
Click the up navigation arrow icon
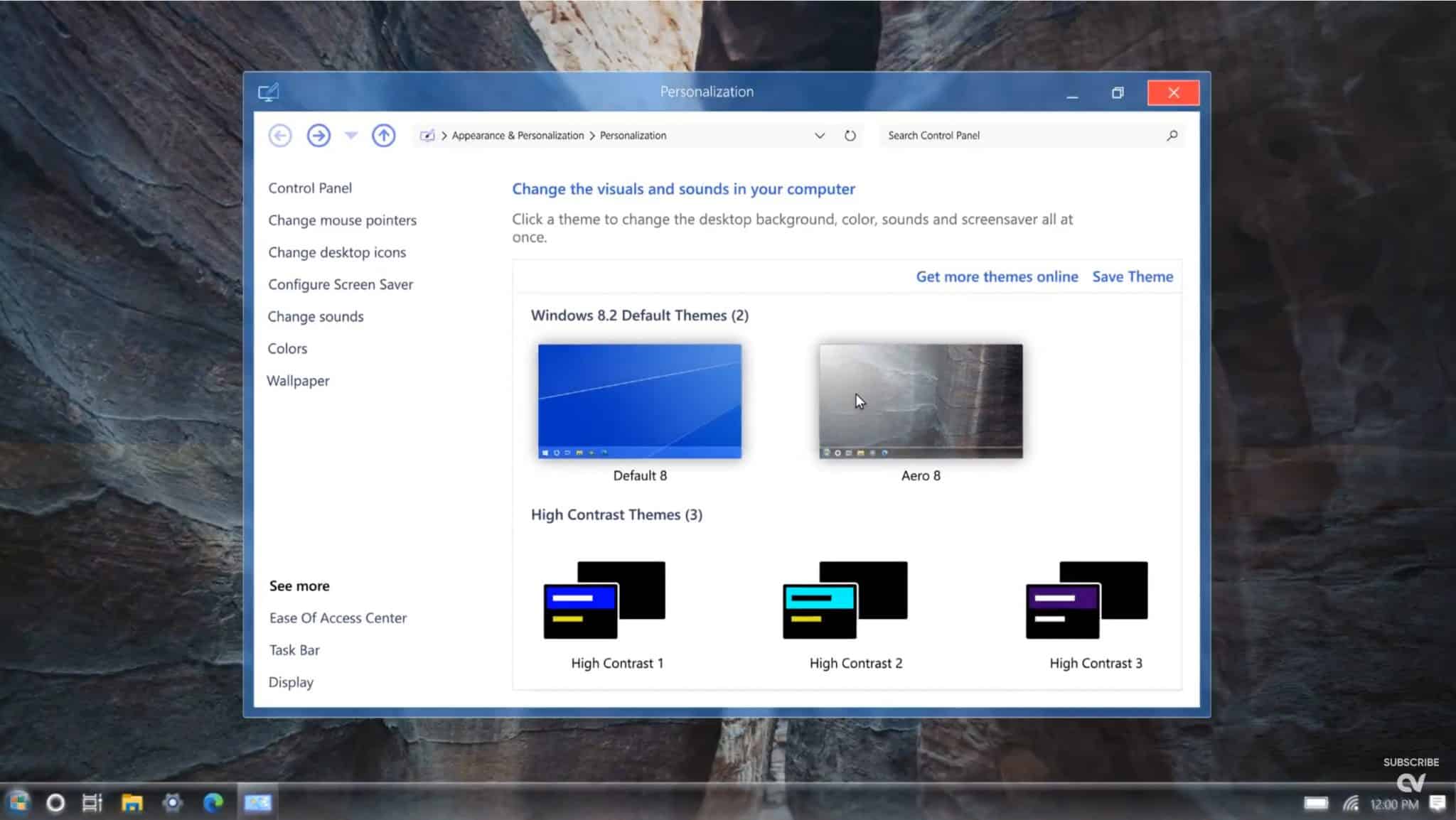tap(383, 135)
